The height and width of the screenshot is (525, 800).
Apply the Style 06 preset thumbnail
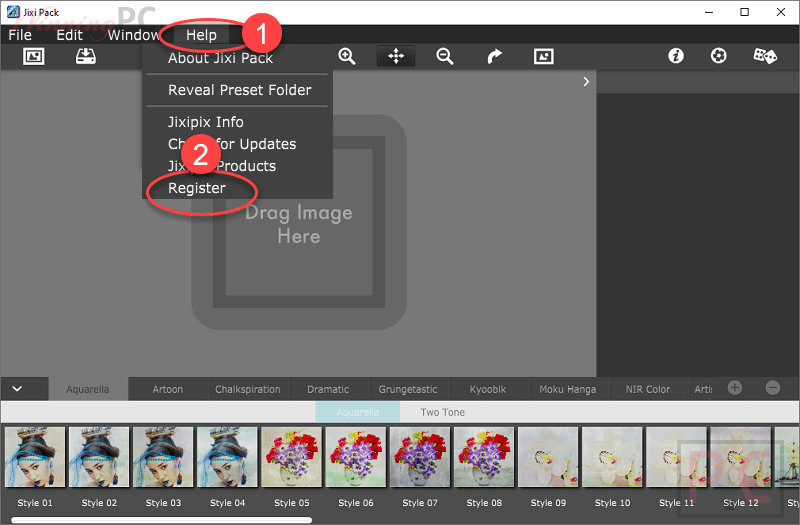(356, 457)
